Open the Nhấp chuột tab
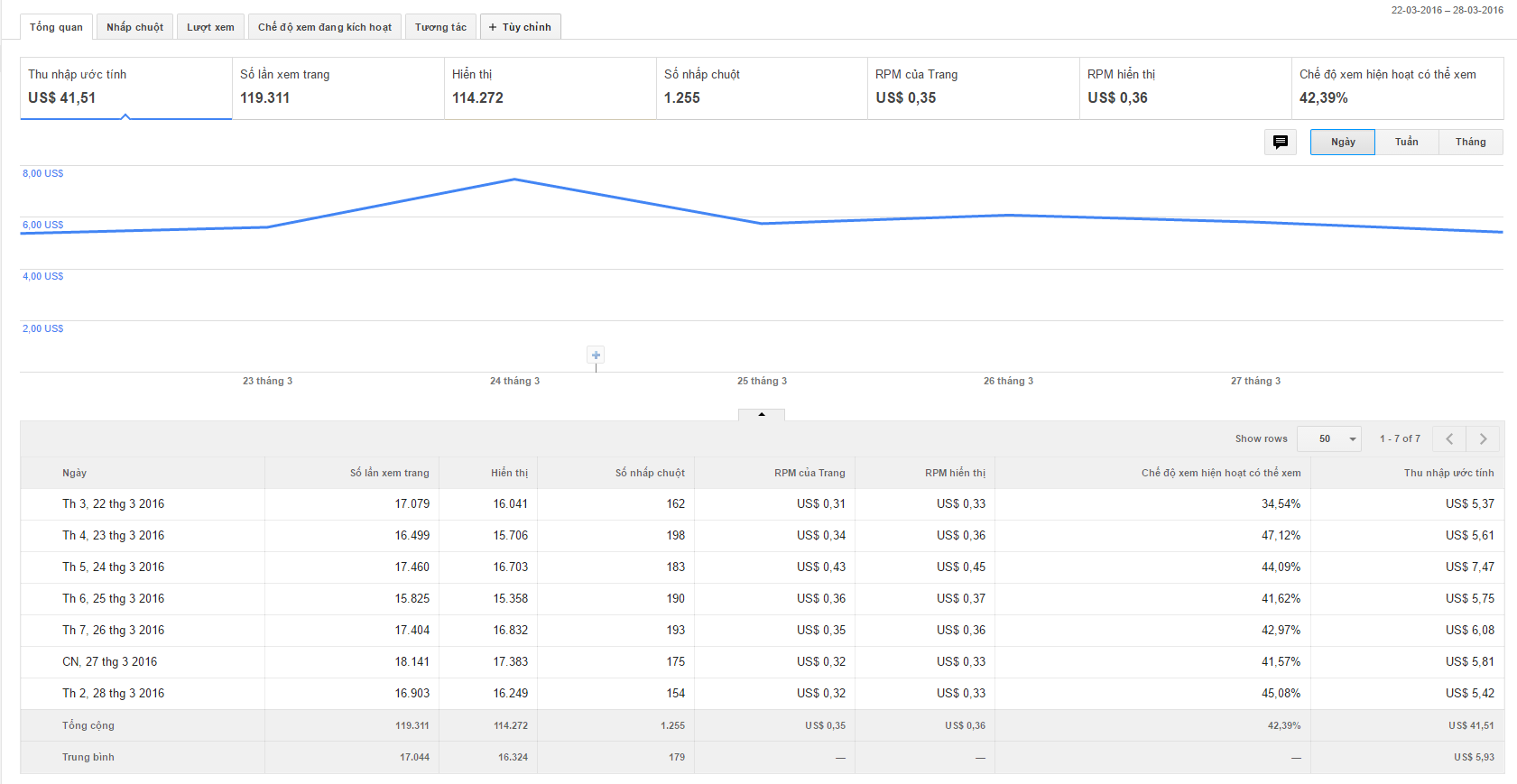 click(x=134, y=27)
